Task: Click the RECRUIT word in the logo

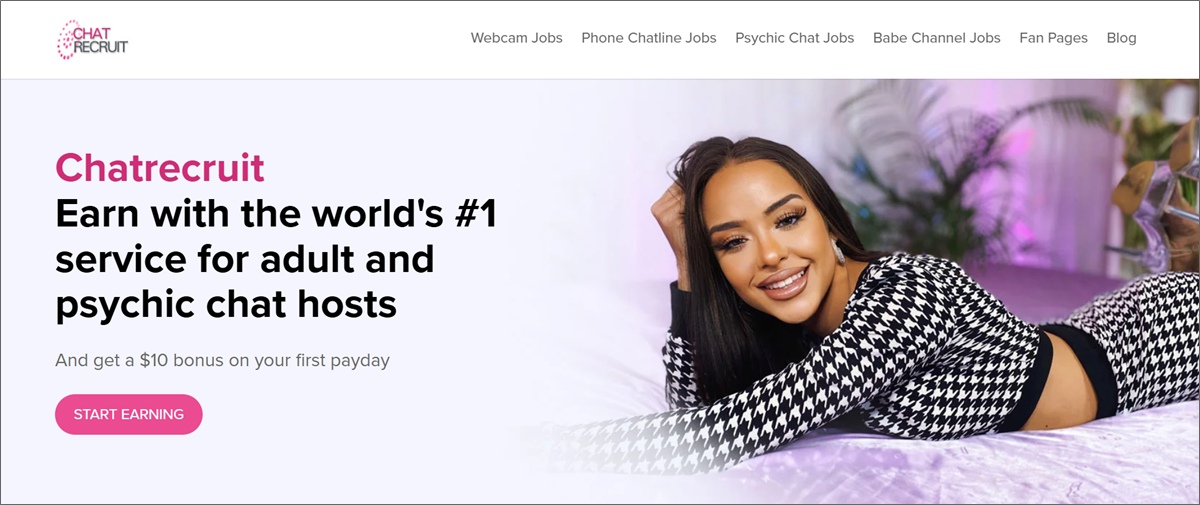Action: 101,46
